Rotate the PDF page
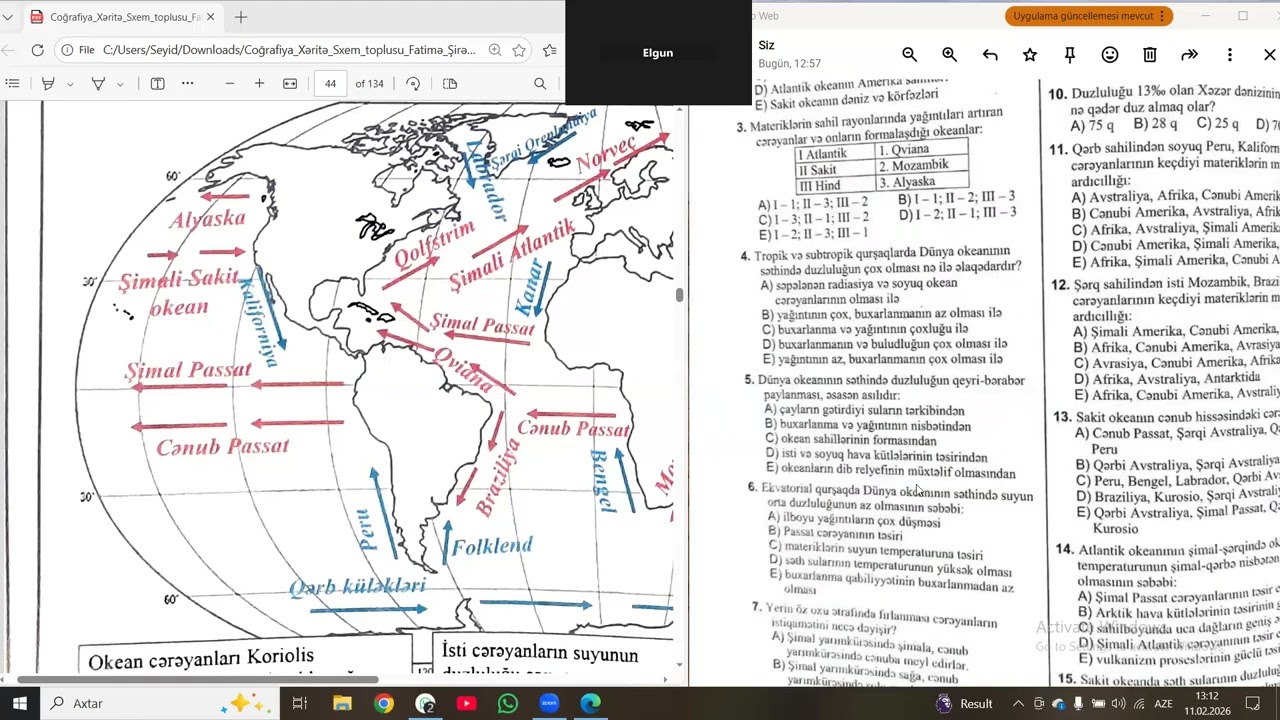Viewport: 1280px width, 720px height. [413, 84]
